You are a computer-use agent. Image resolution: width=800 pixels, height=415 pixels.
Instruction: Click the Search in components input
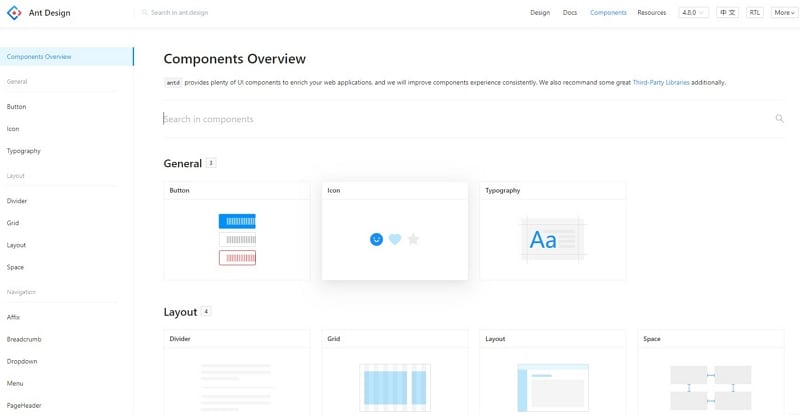467,119
